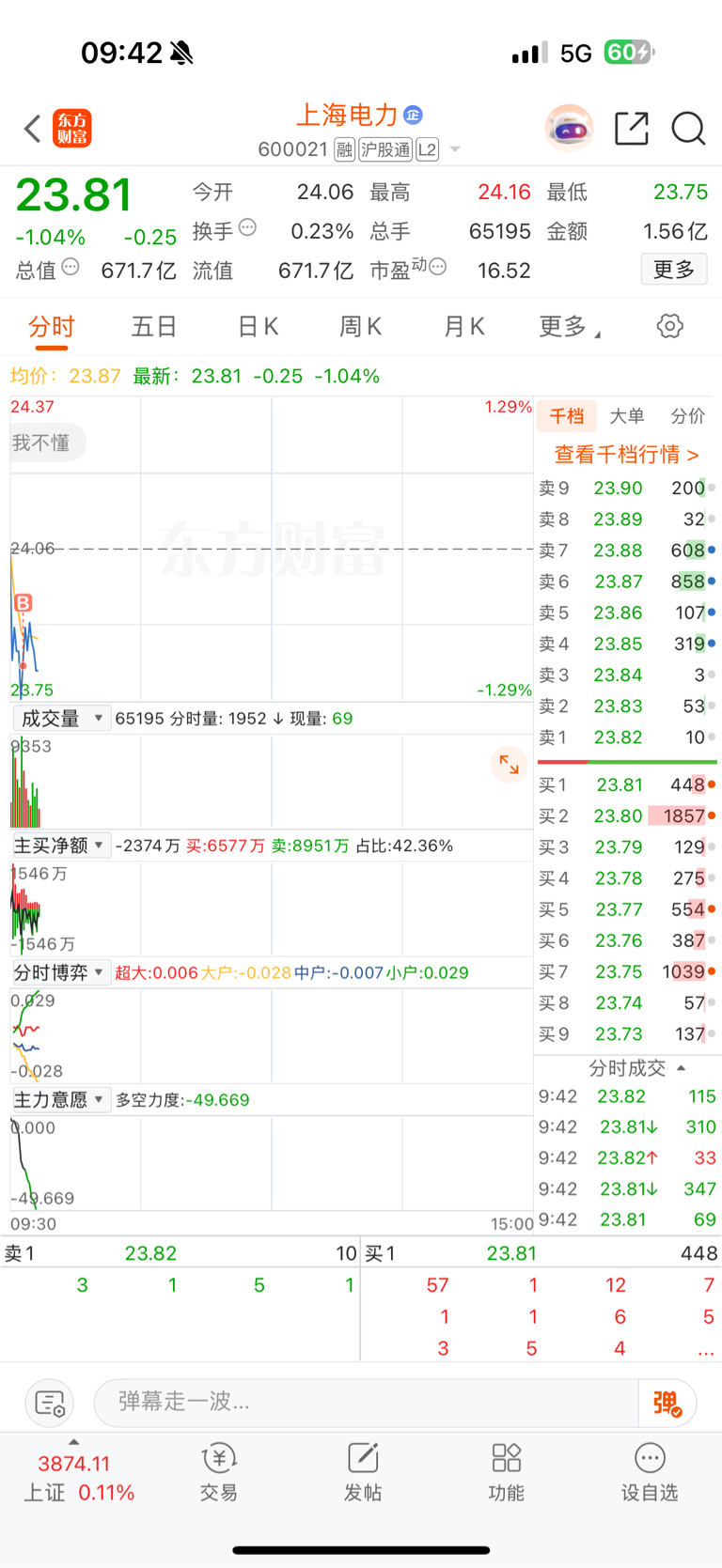Open the 东方财富 logo icon
The height and width of the screenshot is (1568, 722).
pos(72,129)
